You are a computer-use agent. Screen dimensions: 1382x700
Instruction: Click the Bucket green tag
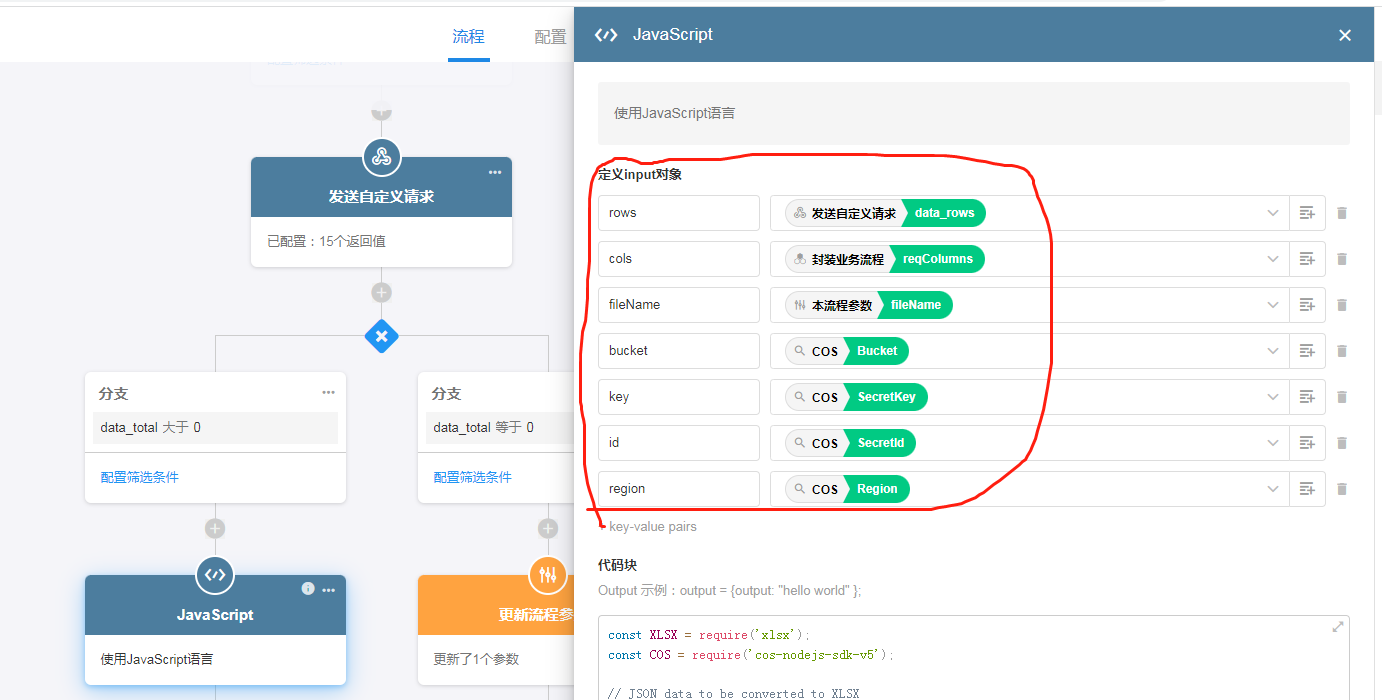pyautogui.click(x=877, y=351)
